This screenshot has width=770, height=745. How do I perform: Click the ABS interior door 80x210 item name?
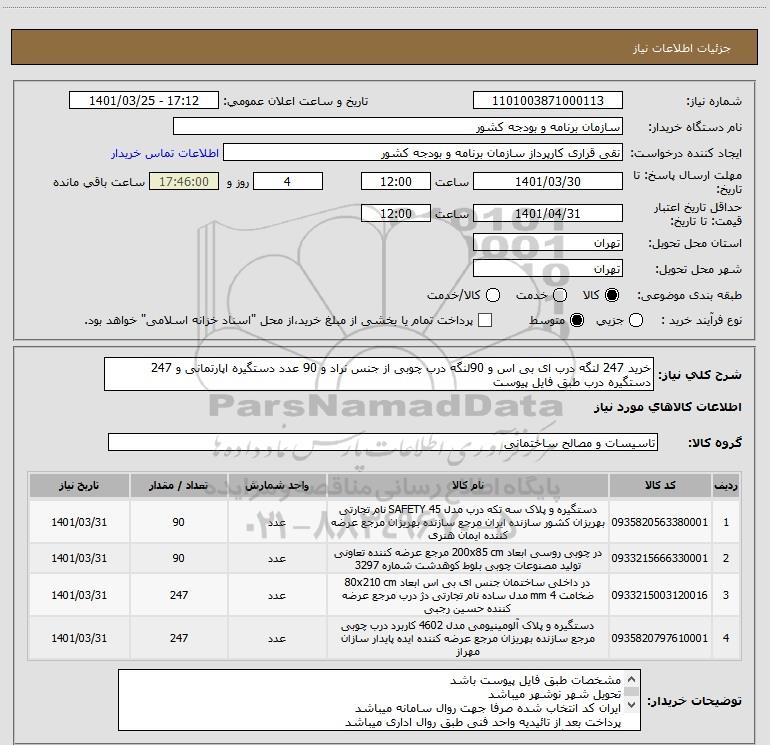(468, 595)
